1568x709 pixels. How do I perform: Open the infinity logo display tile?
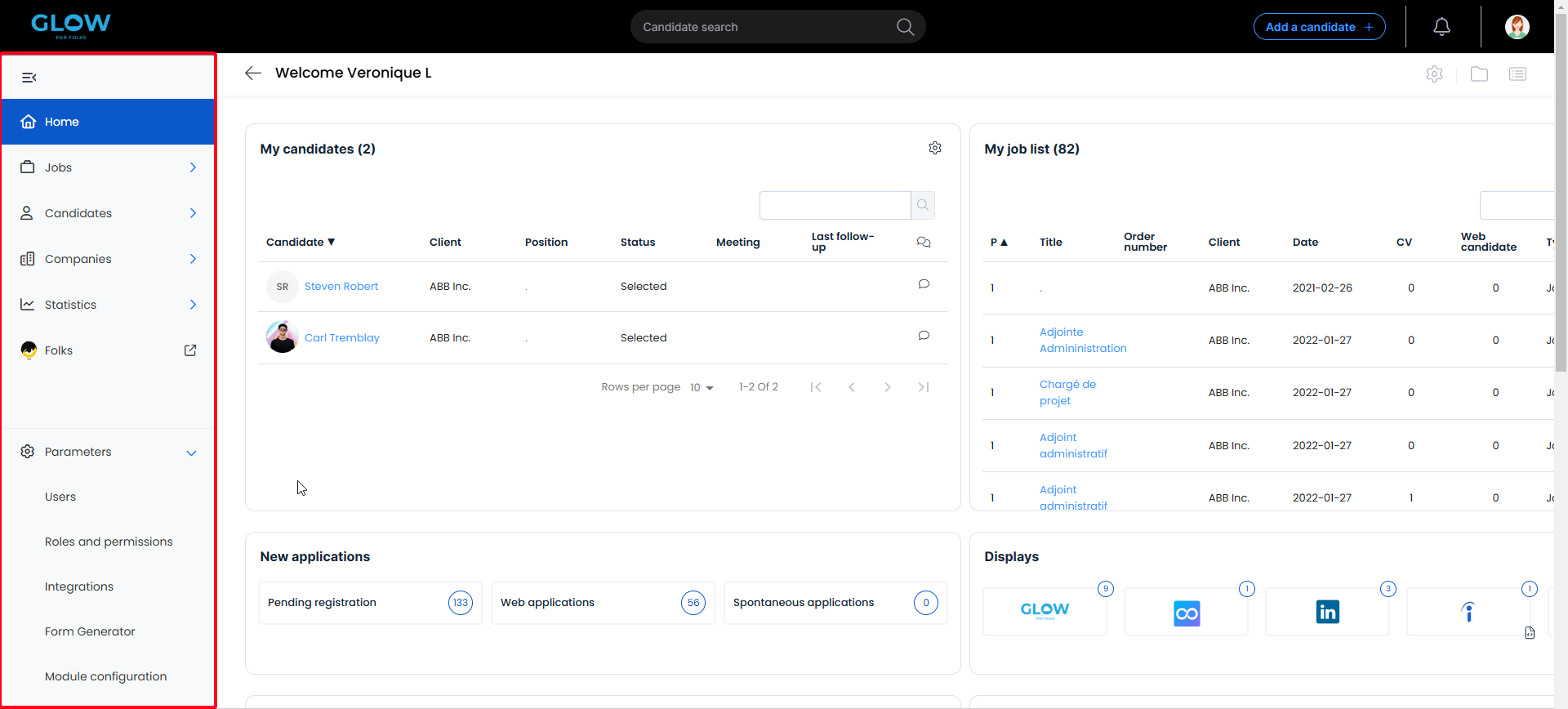point(1186,612)
